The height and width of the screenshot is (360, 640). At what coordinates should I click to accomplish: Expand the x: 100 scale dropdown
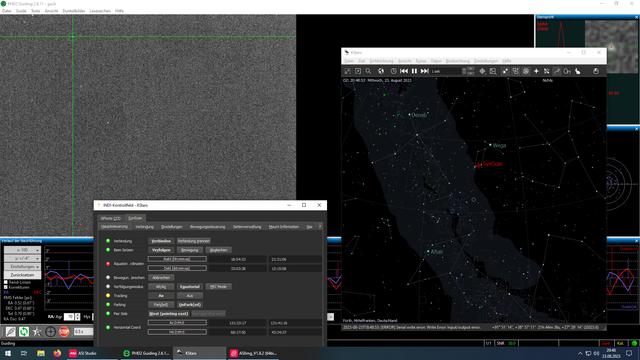coord(22,250)
